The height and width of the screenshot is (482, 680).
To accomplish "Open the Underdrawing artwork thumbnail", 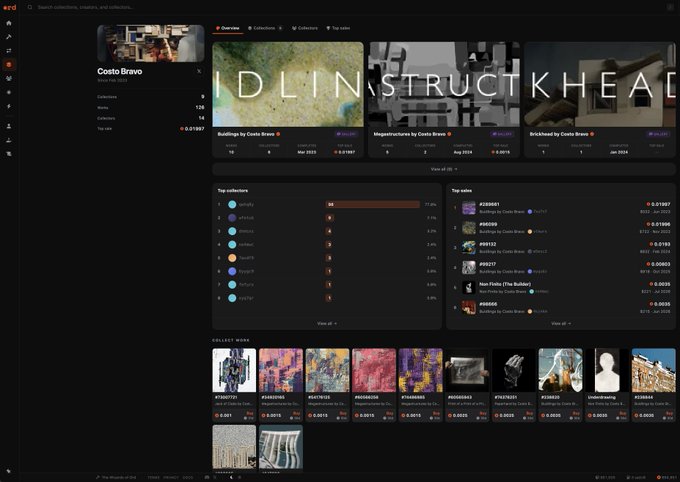I will click(x=607, y=370).
